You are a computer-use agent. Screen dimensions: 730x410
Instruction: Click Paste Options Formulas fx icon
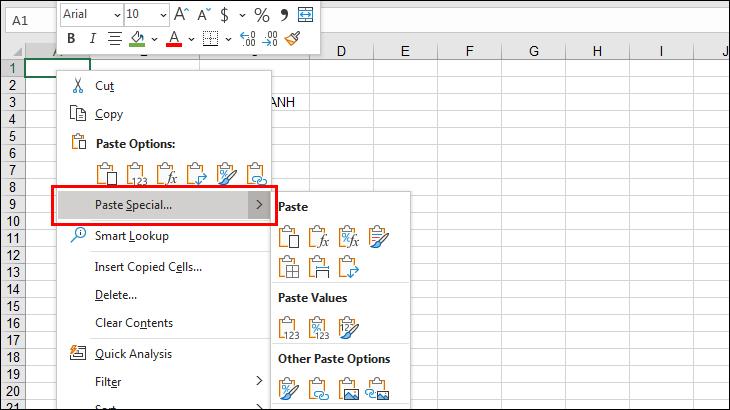[167, 174]
